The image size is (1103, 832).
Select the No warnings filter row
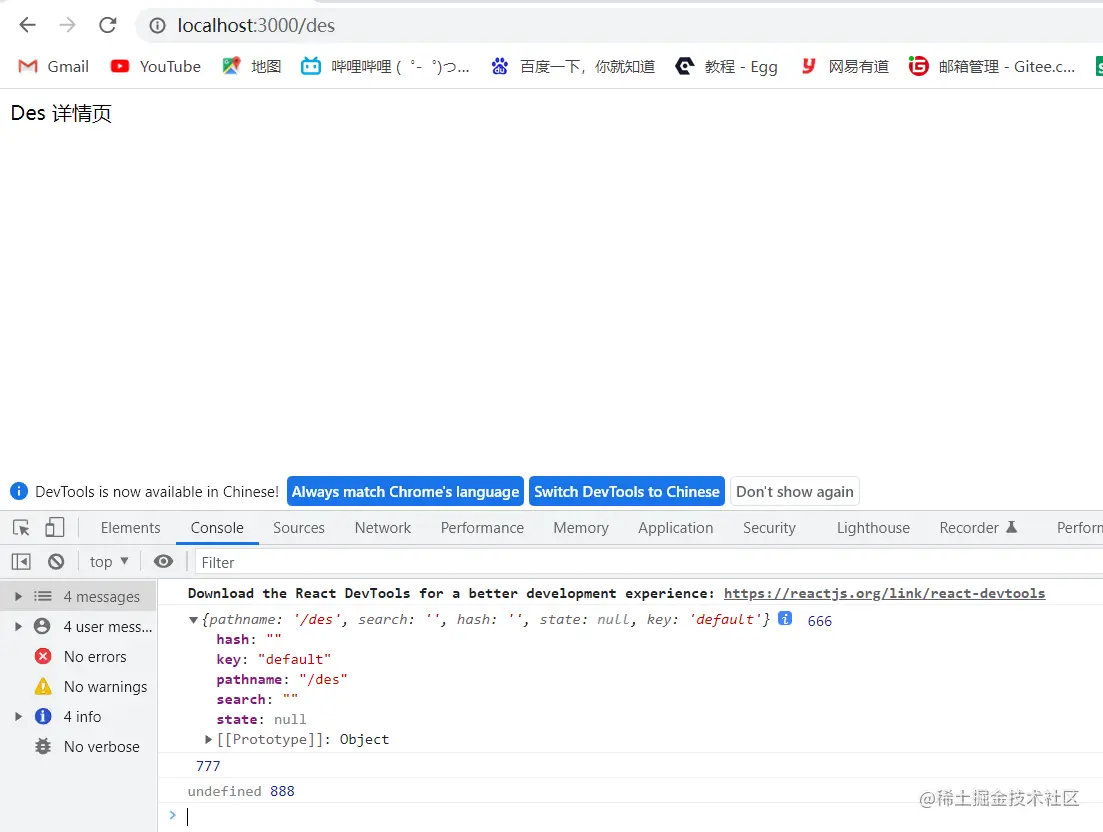[x=79, y=686]
